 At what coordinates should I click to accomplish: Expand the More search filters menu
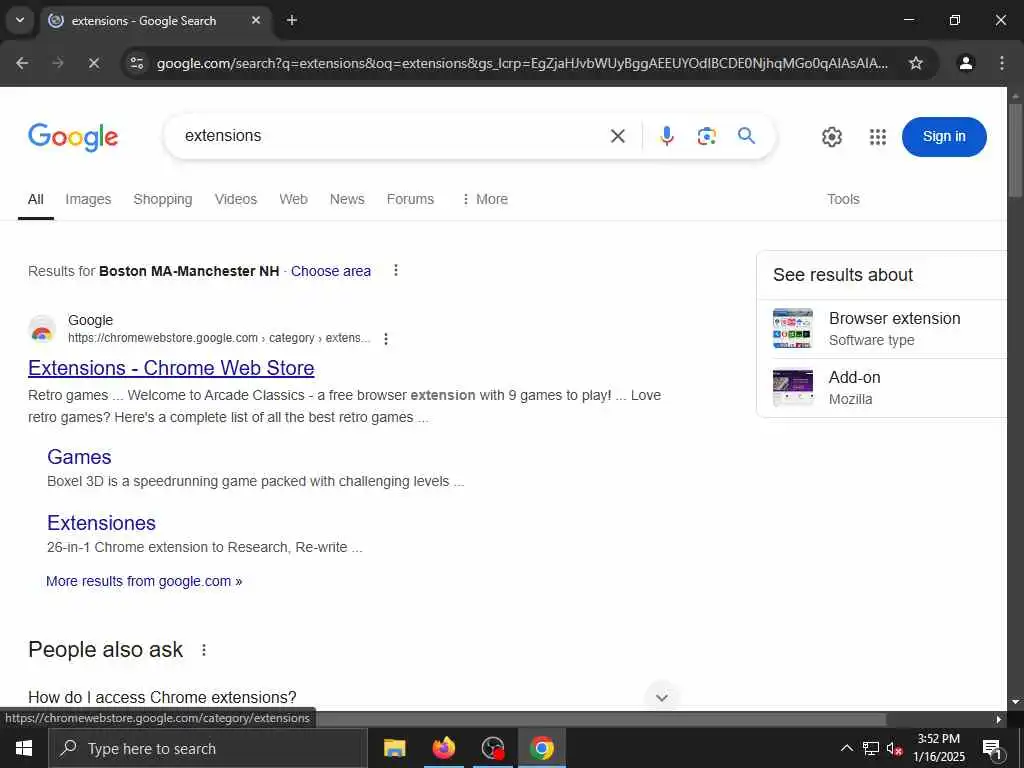coord(485,199)
